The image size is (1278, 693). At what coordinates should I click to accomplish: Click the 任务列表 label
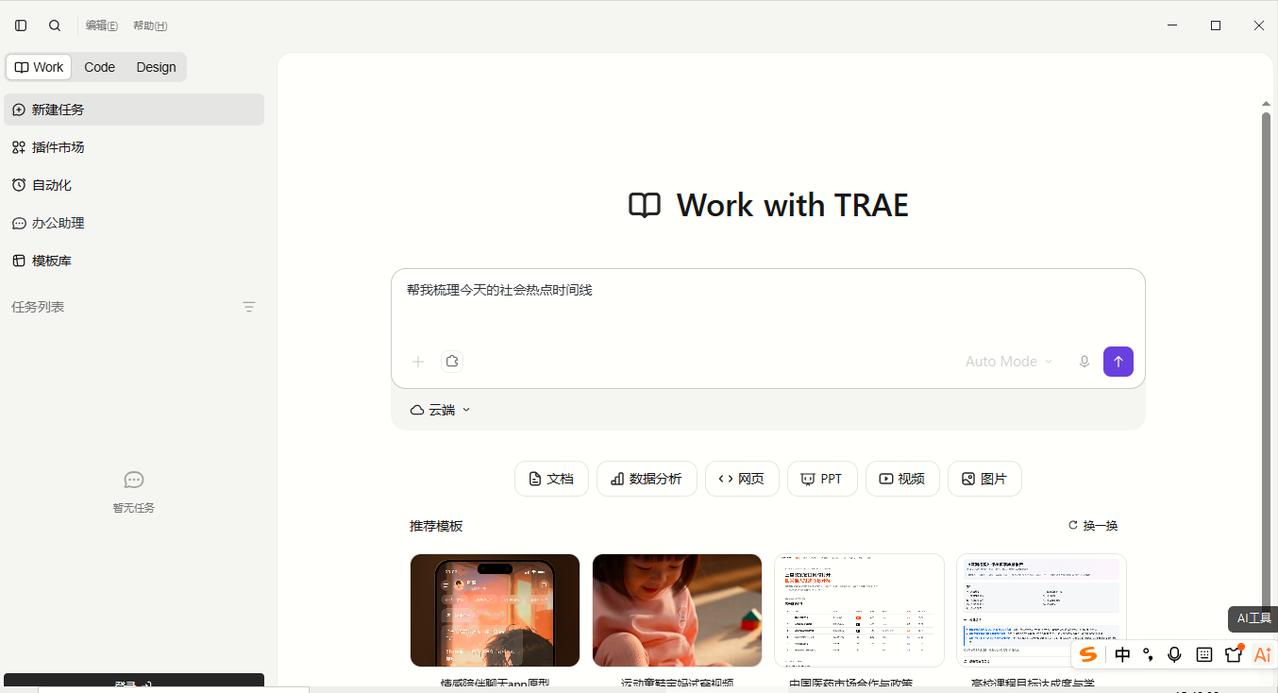click(38, 307)
